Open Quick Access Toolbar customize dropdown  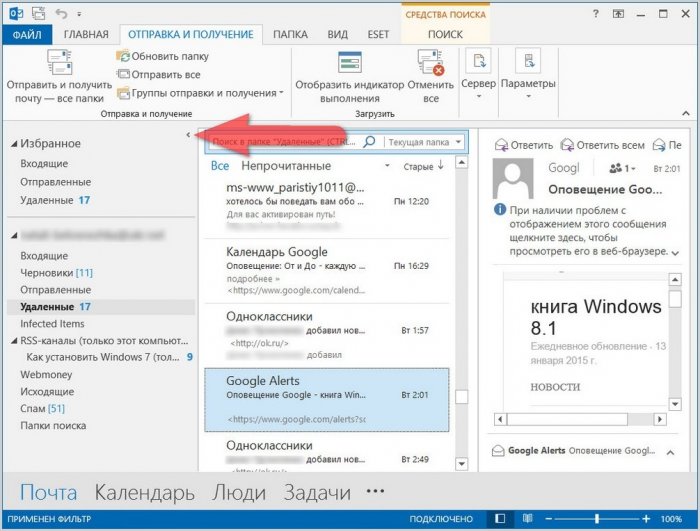pyautogui.click(x=79, y=14)
